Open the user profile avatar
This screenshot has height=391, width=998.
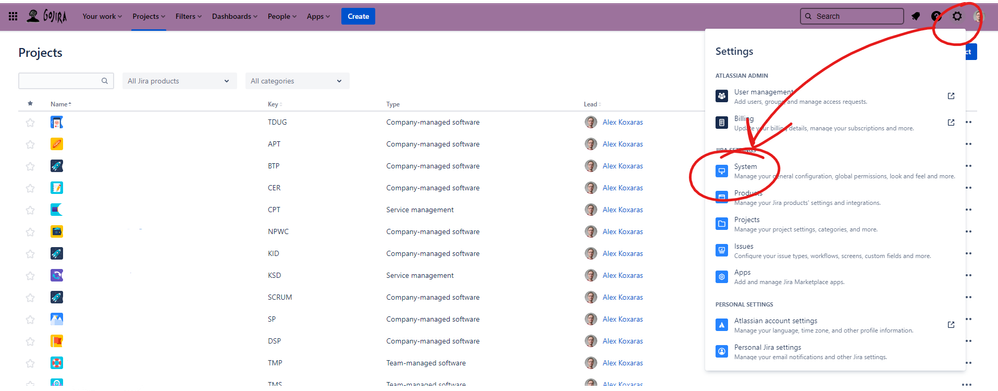(978, 17)
